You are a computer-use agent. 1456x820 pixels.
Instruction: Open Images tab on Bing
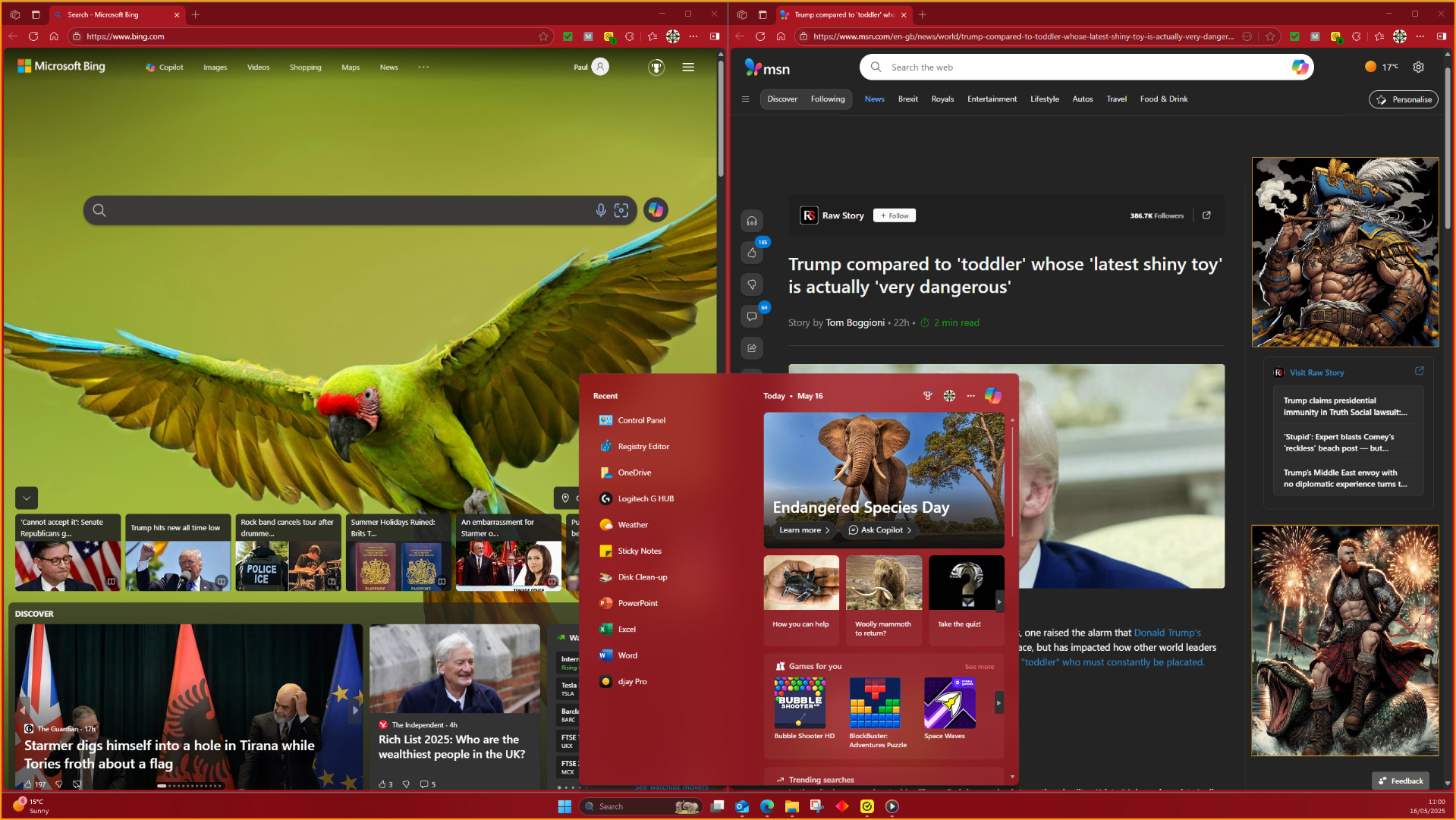(x=215, y=67)
